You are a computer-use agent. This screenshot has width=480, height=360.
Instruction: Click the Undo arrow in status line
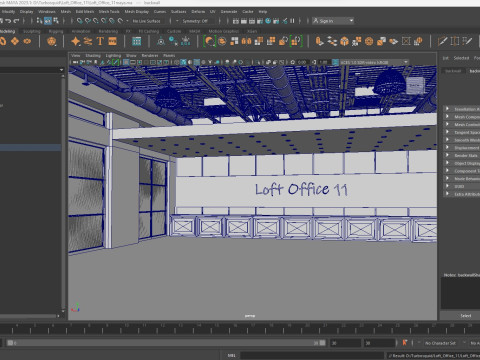[x=8, y=21]
